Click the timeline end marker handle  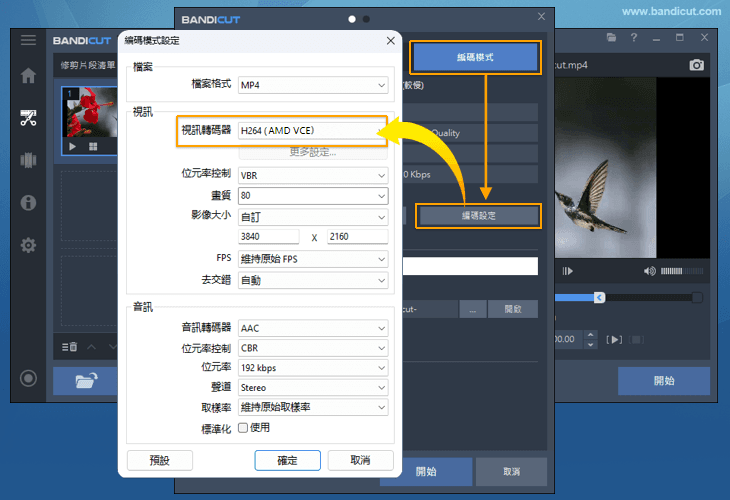pos(697,297)
